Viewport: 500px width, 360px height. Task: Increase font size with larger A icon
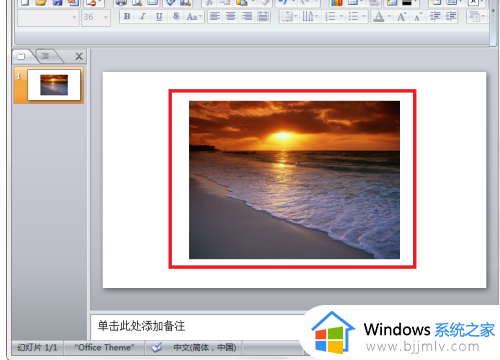tap(402, 16)
